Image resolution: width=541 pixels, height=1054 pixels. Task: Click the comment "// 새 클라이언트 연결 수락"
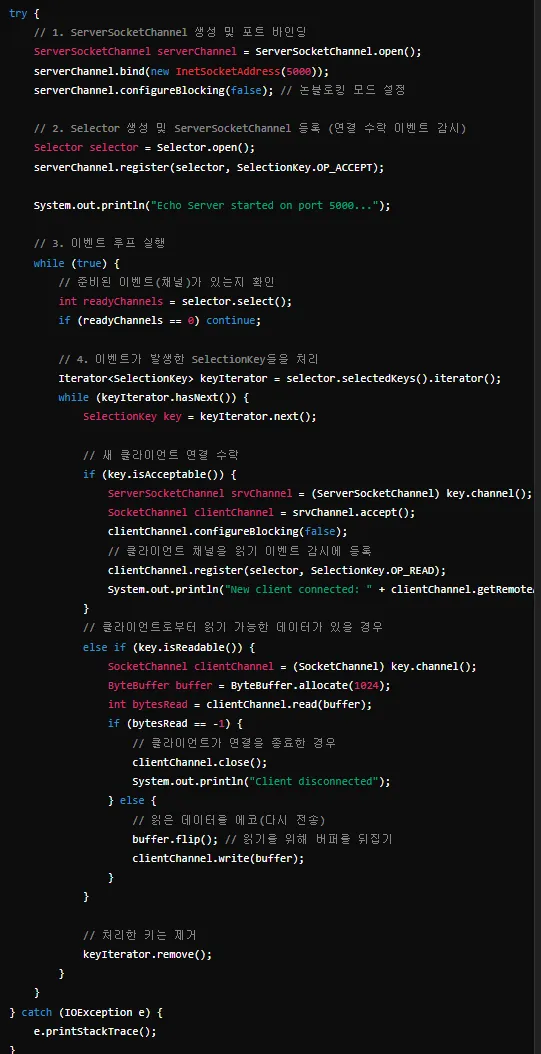coord(161,455)
